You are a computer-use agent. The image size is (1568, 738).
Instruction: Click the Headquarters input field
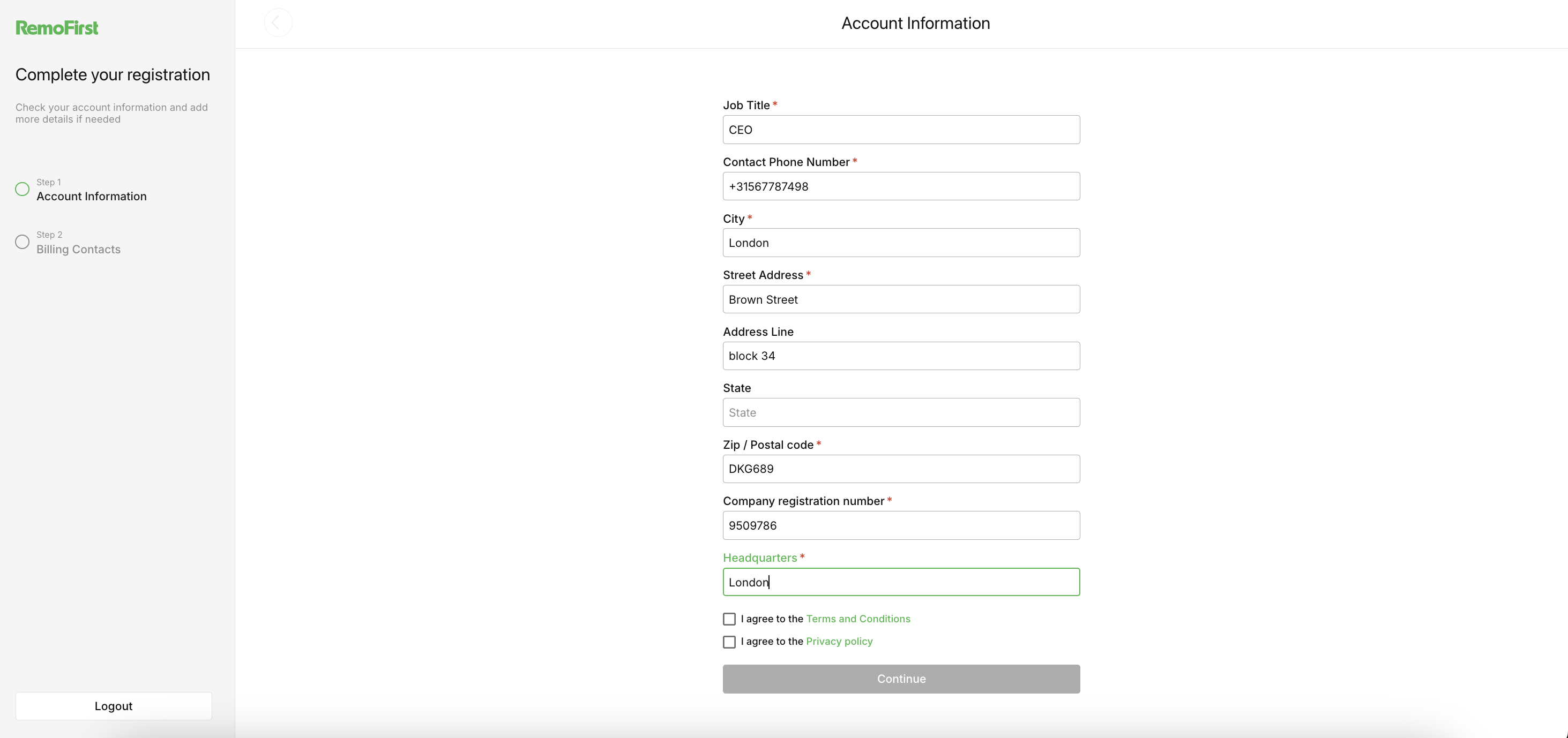pos(901,582)
